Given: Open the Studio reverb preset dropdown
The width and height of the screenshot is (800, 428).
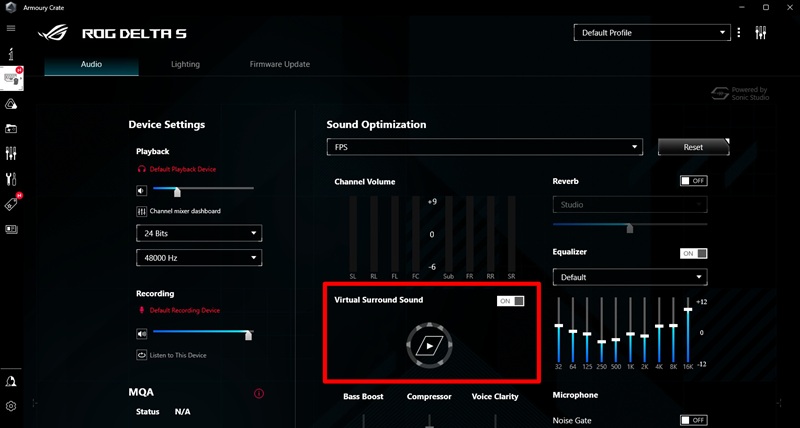Looking at the screenshot, I should 630,205.
